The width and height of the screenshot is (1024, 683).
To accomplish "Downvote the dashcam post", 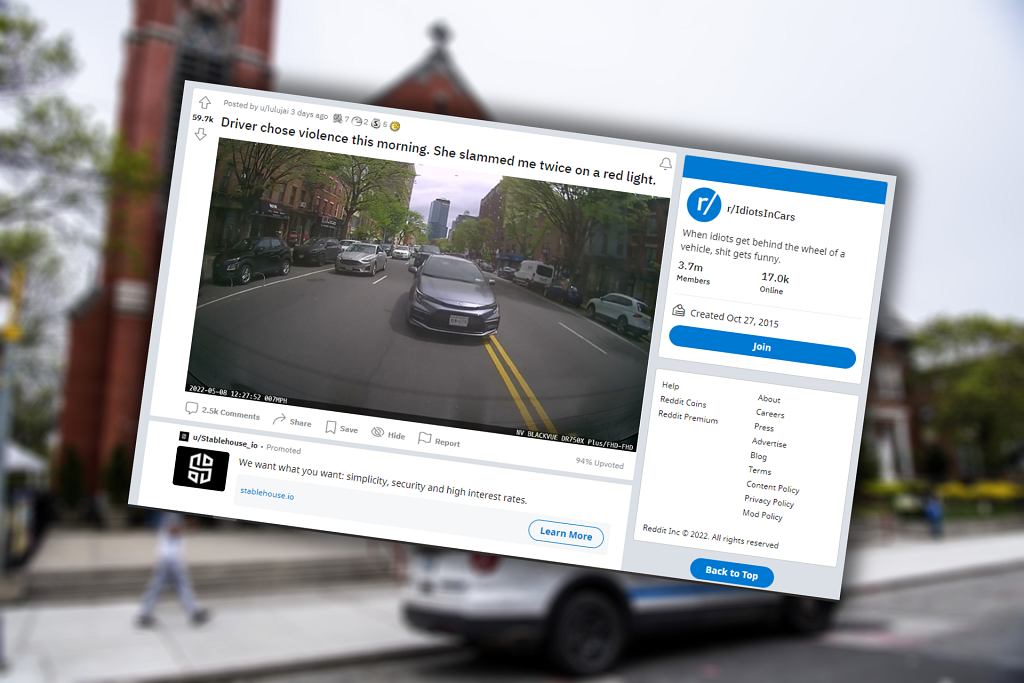I will (200, 134).
